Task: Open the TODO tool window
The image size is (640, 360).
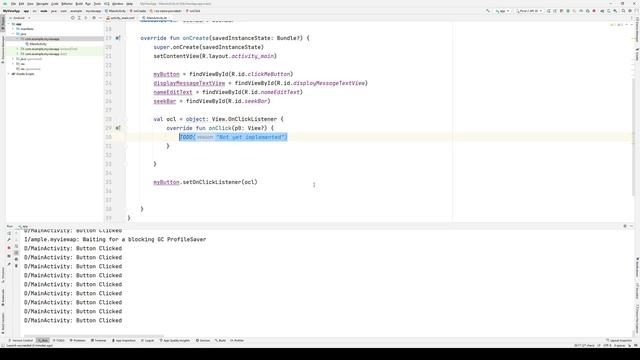Action: (x=59, y=340)
